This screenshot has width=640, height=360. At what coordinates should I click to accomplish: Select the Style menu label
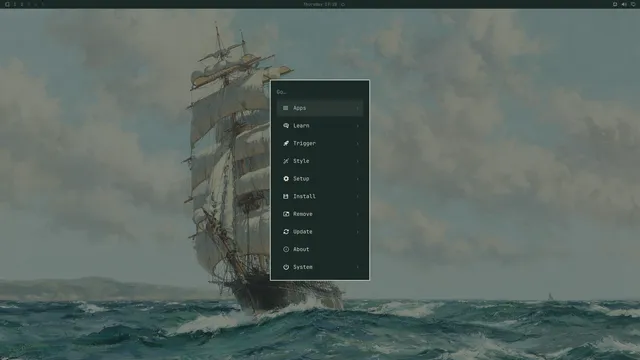(x=301, y=161)
